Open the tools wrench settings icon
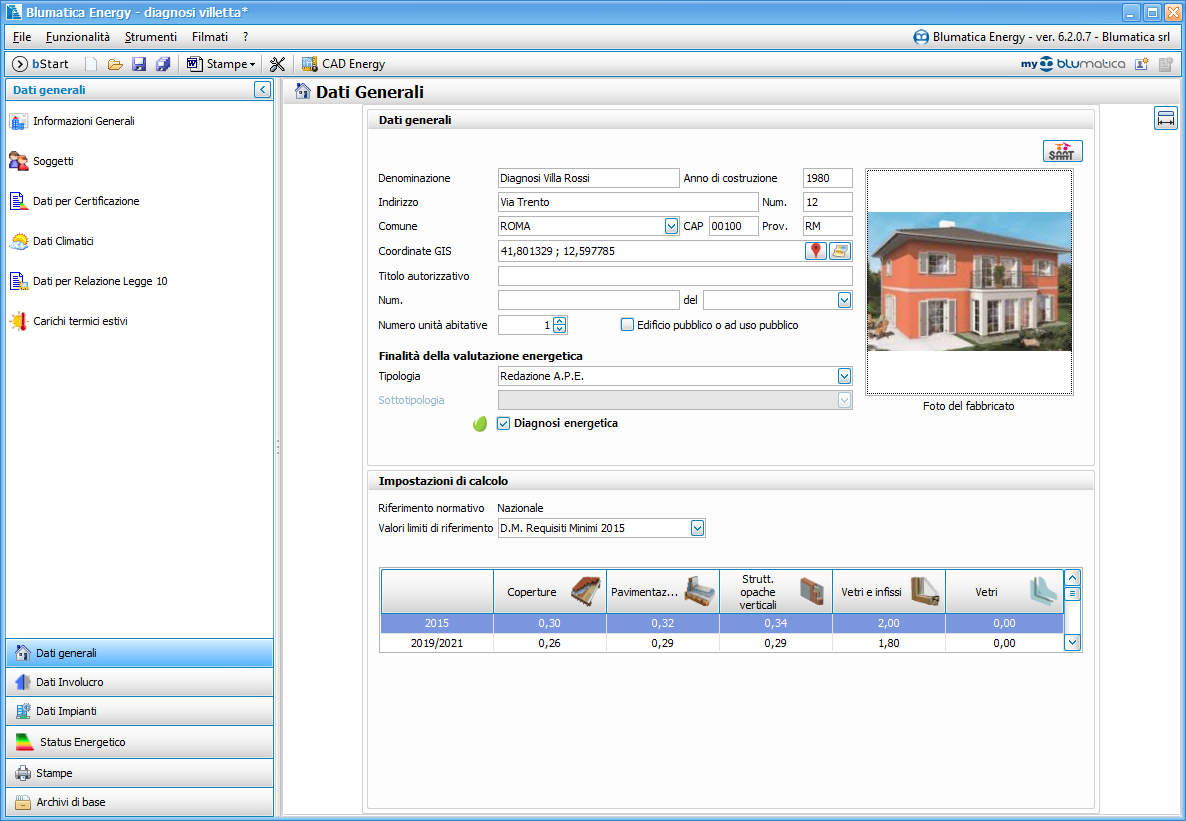The image size is (1186, 821). 278,64
